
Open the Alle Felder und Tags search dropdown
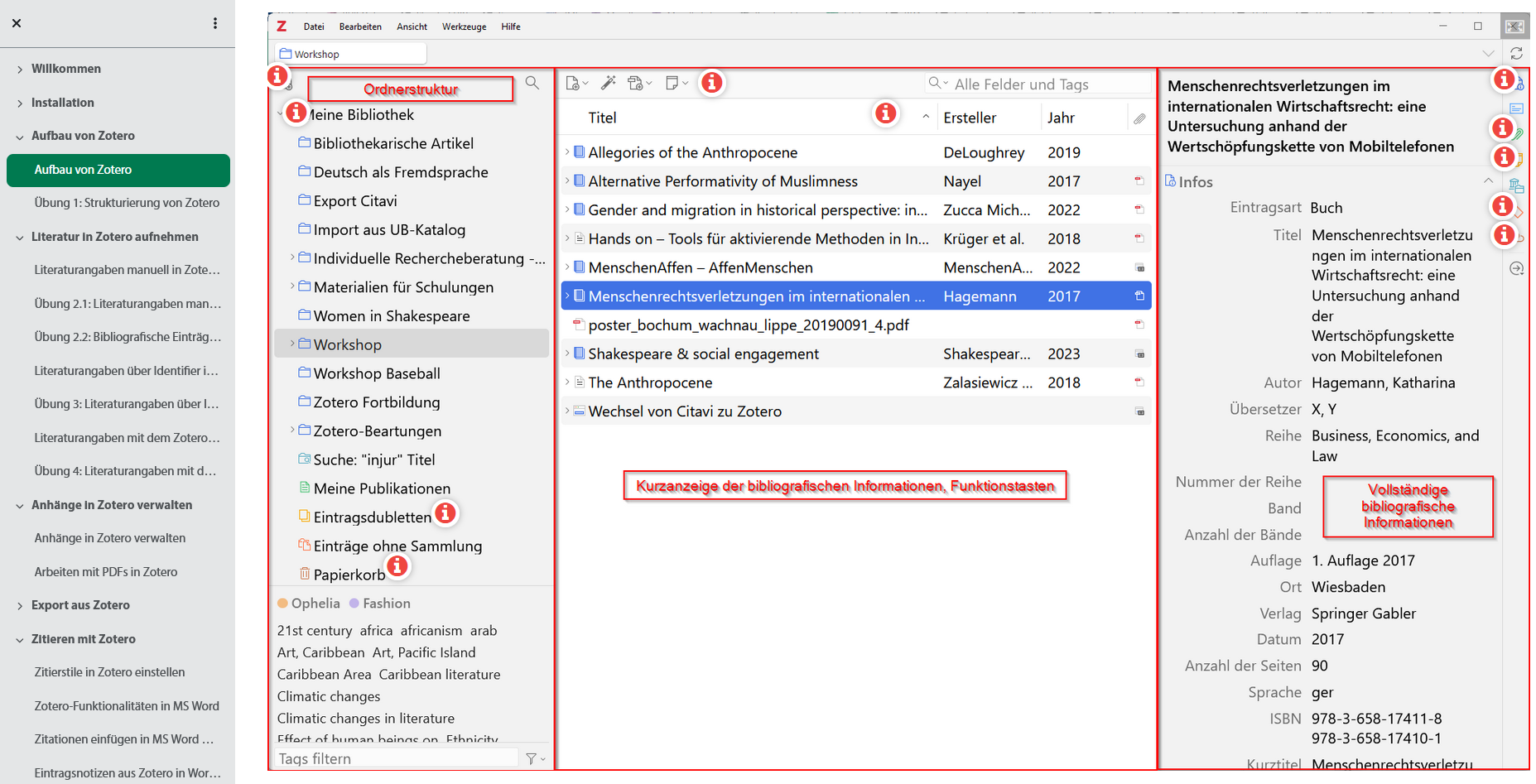pyautogui.click(x=946, y=83)
